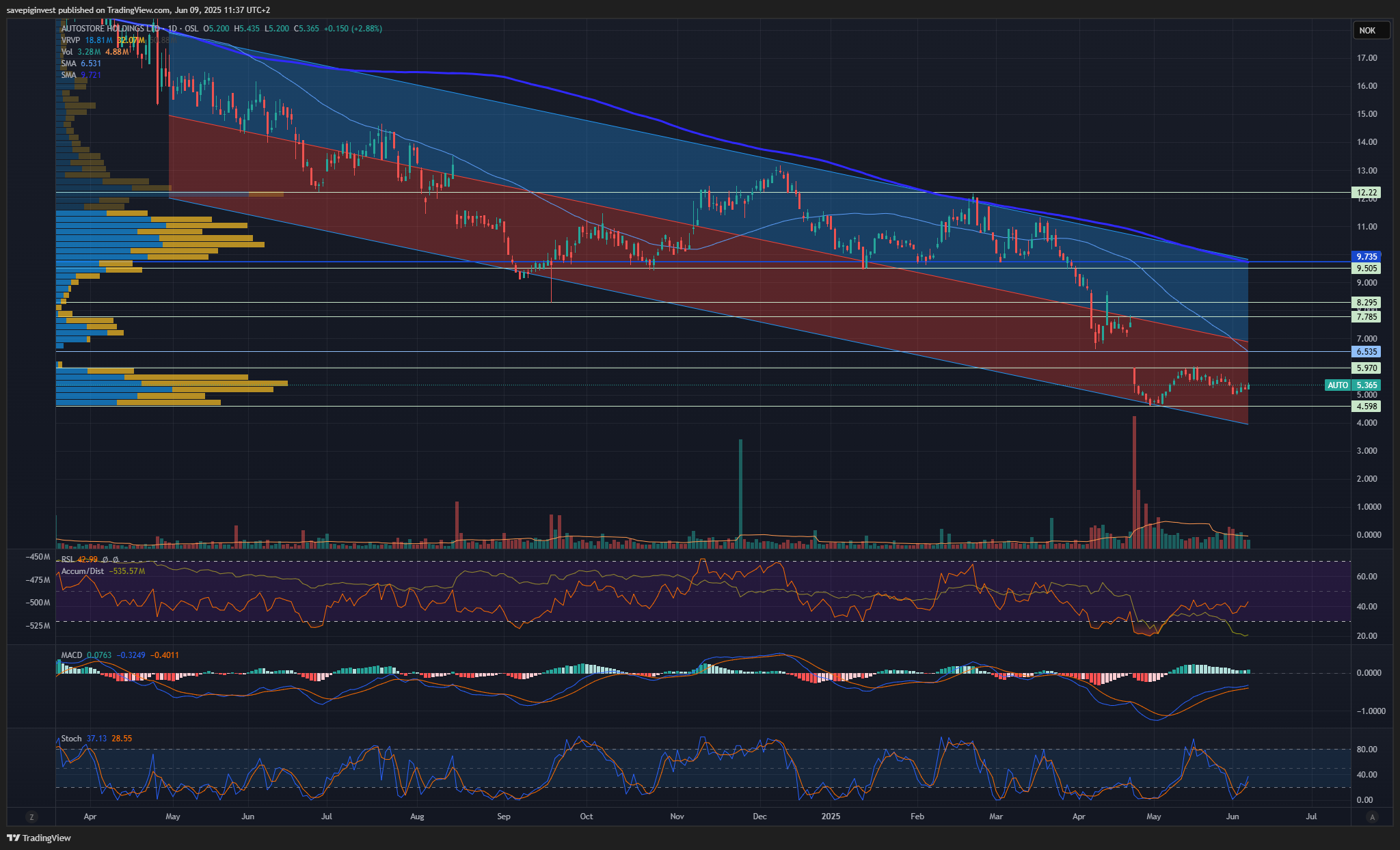Select the Accum/Dist indicator label

(83, 571)
